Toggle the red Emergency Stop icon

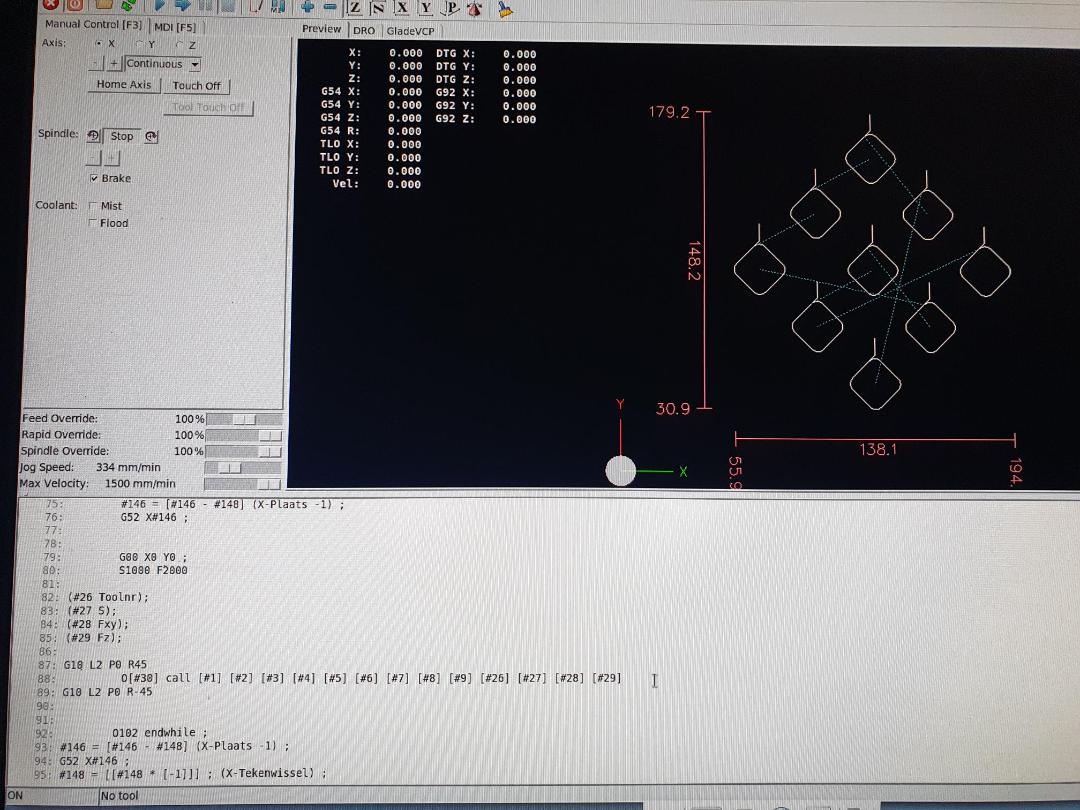click(x=50, y=4)
